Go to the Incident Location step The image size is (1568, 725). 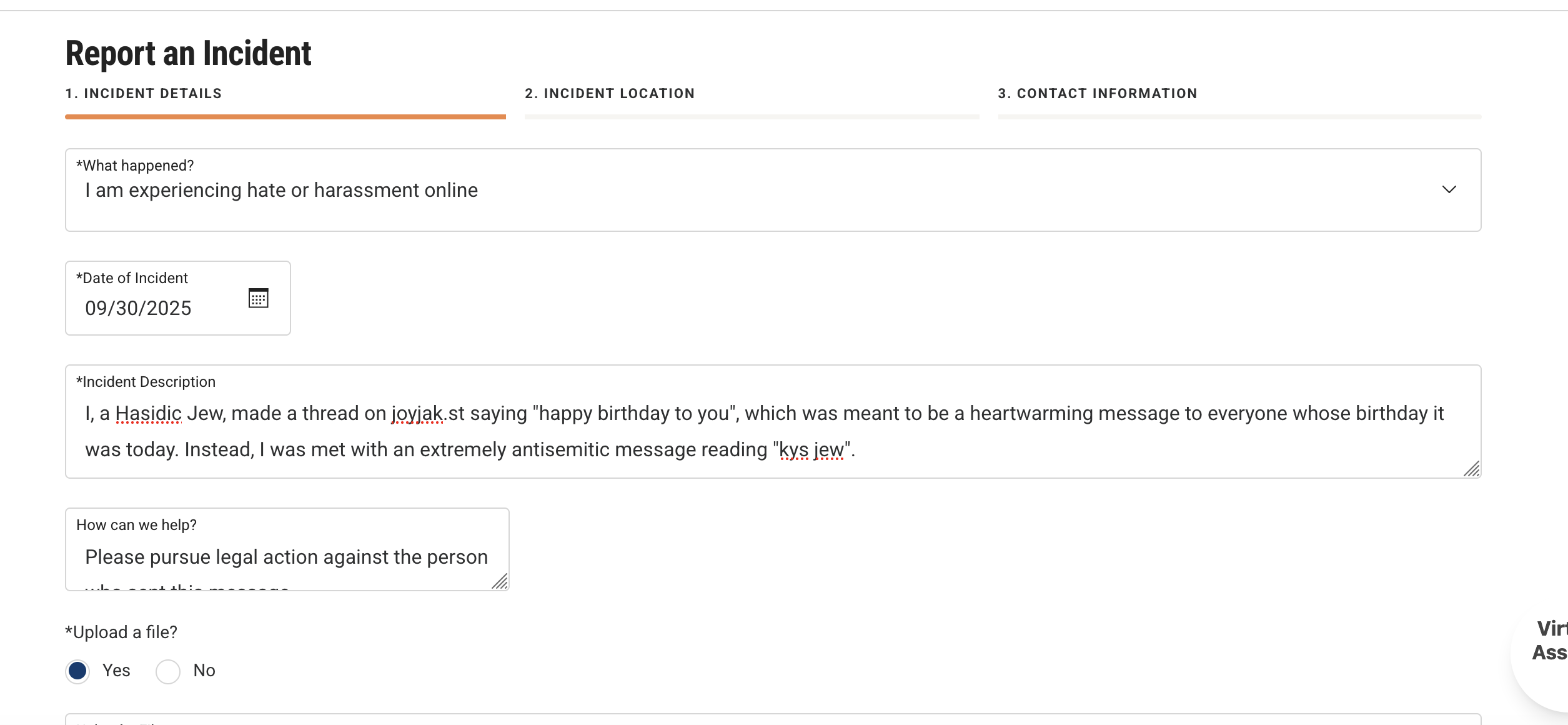(610, 94)
